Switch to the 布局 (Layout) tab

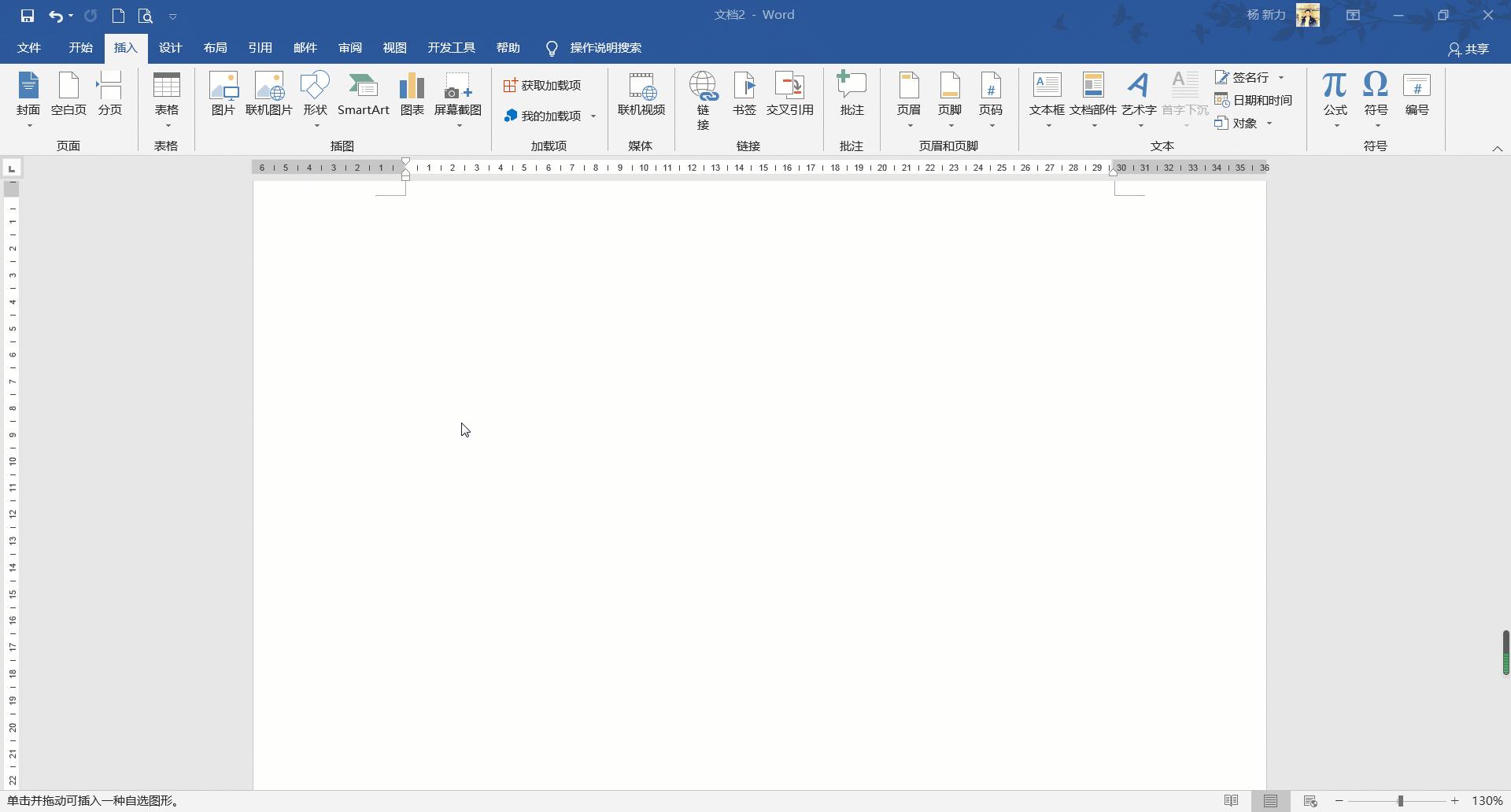pos(215,48)
